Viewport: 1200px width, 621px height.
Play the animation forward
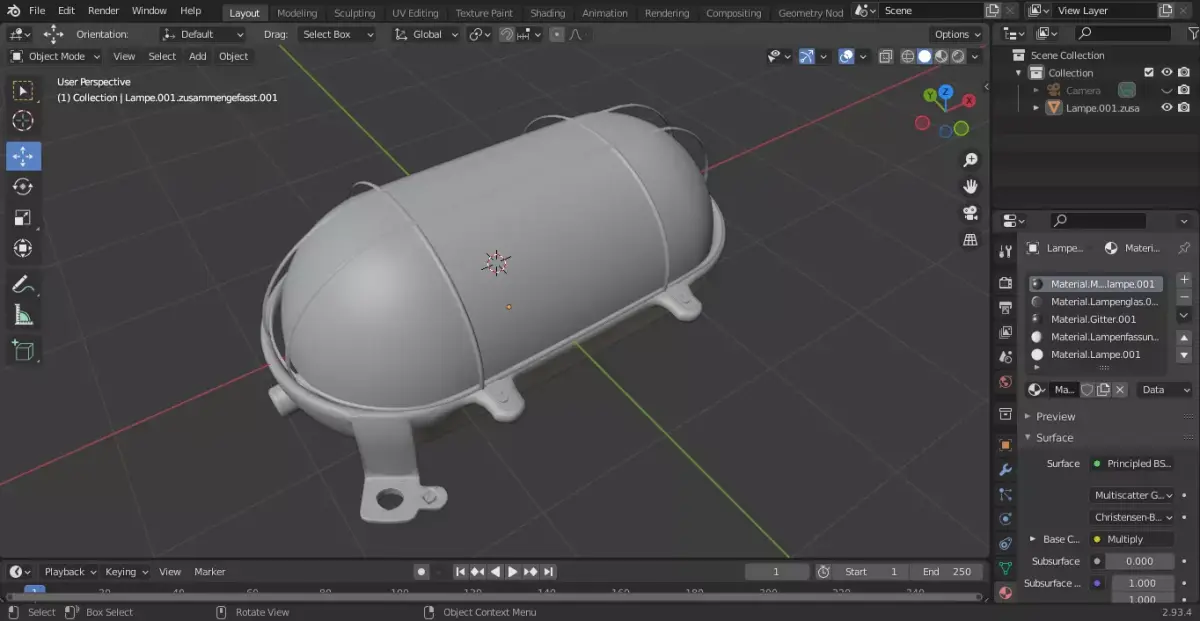tap(513, 572)
